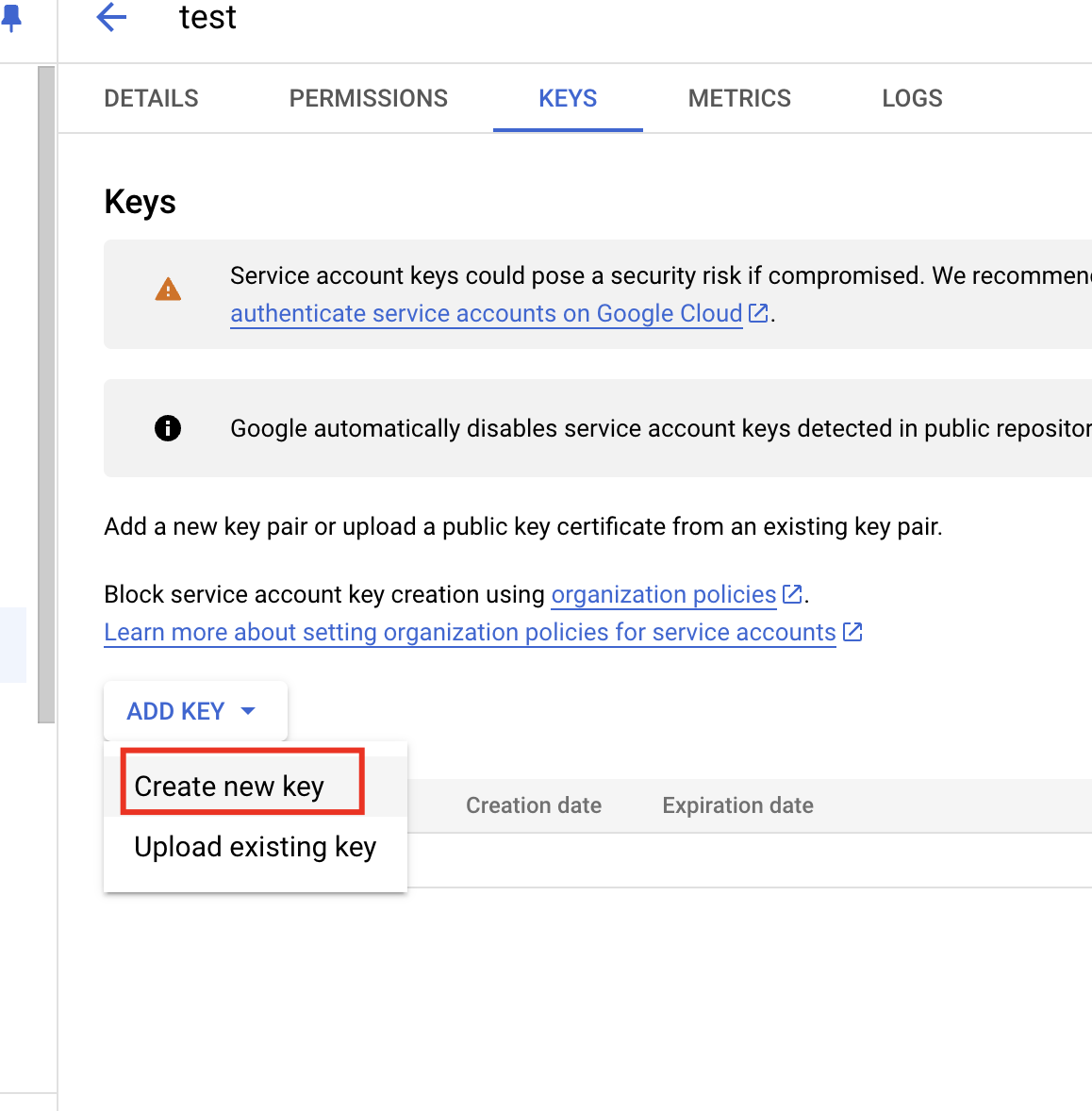
Task: Open the ADD KEY dropdown arrow
Action: pos(248,710)
